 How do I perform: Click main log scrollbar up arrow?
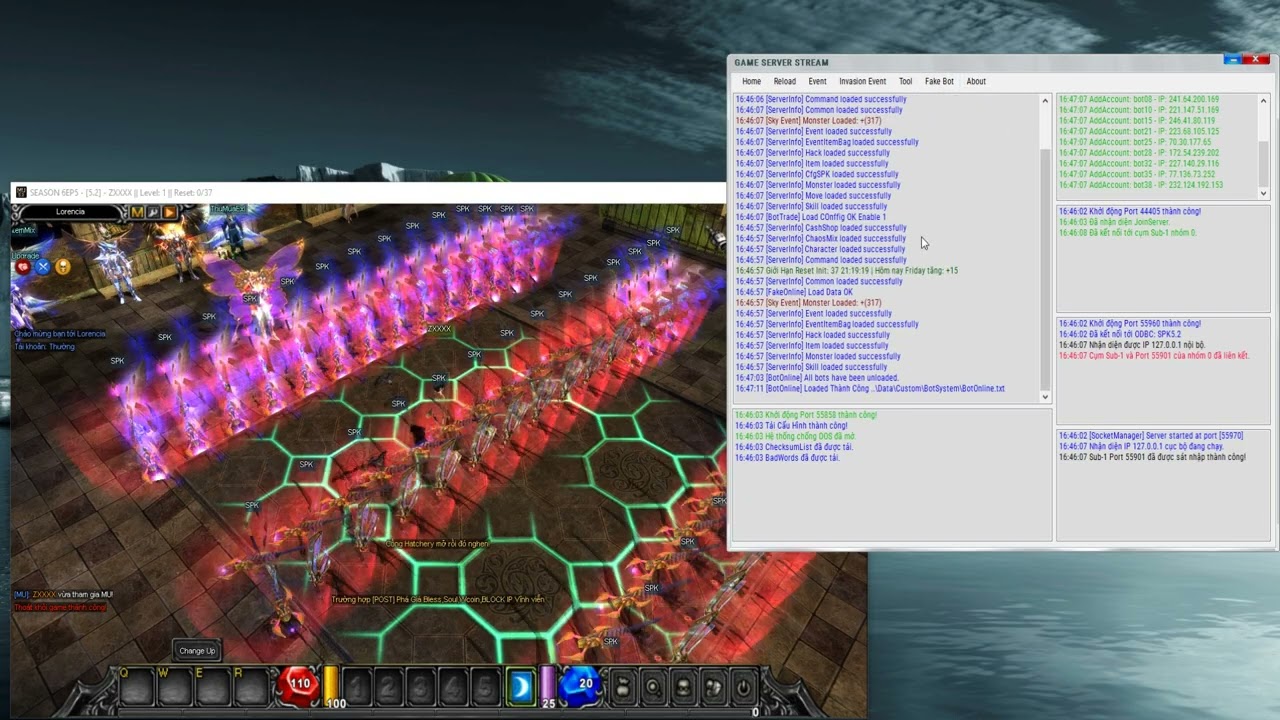1045,100
